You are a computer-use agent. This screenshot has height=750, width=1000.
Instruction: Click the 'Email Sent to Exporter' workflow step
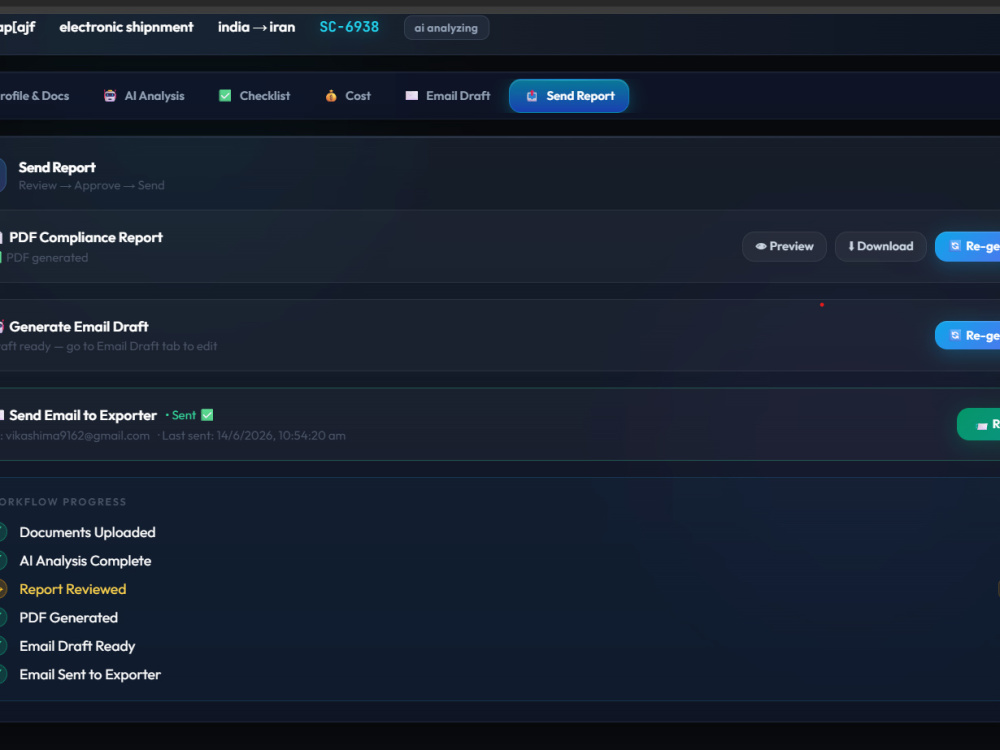pyautogui.click(x=90, y=675)
